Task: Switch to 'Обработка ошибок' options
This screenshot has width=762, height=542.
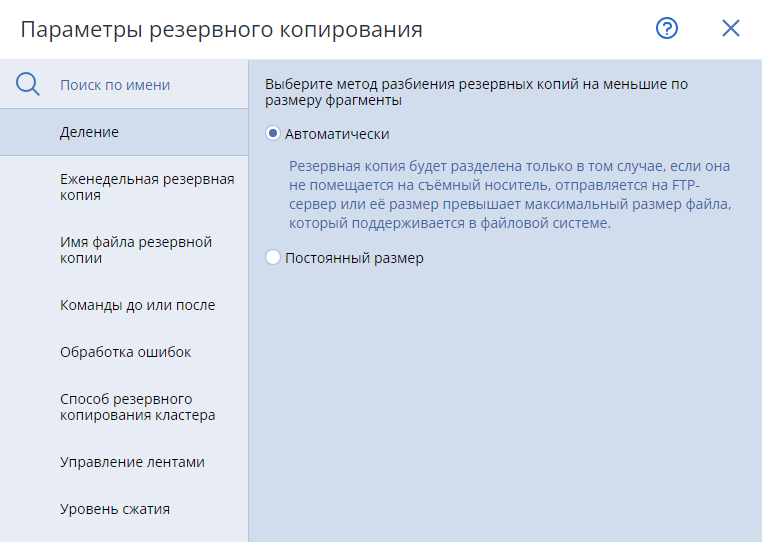Action: tap(125, 352)
